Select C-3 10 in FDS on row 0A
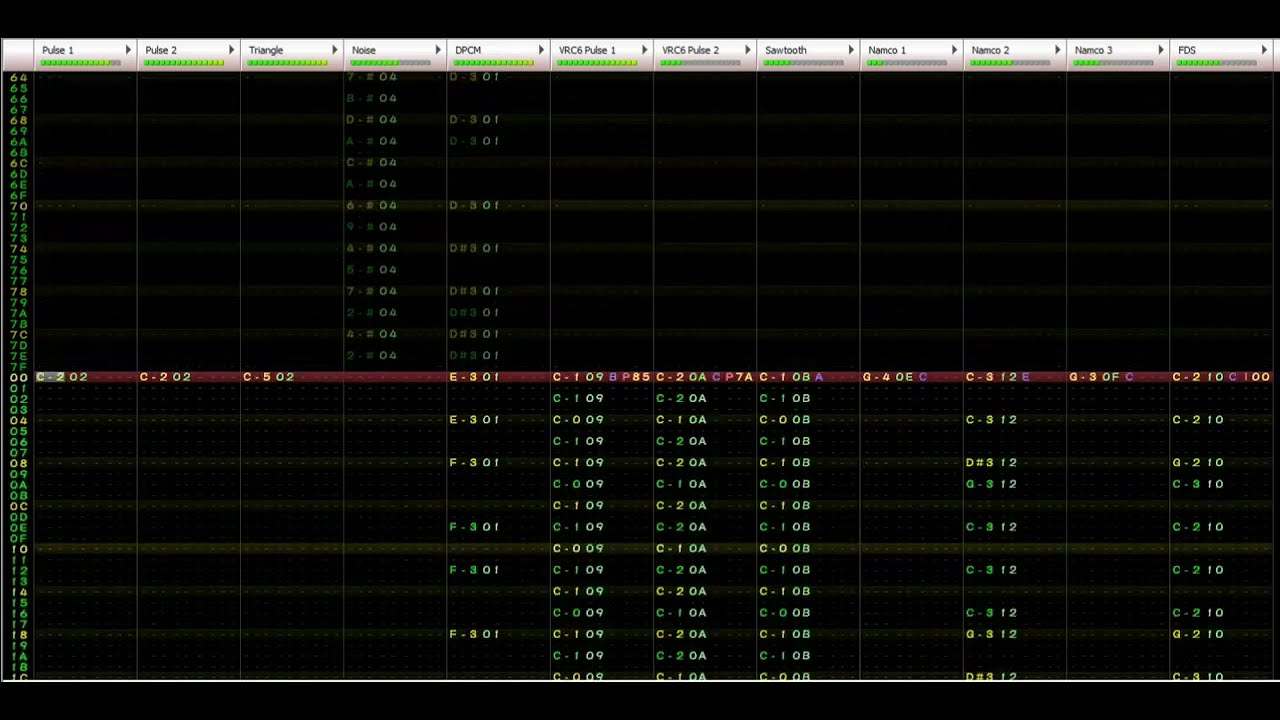1280x720 pixels. 1198,484
